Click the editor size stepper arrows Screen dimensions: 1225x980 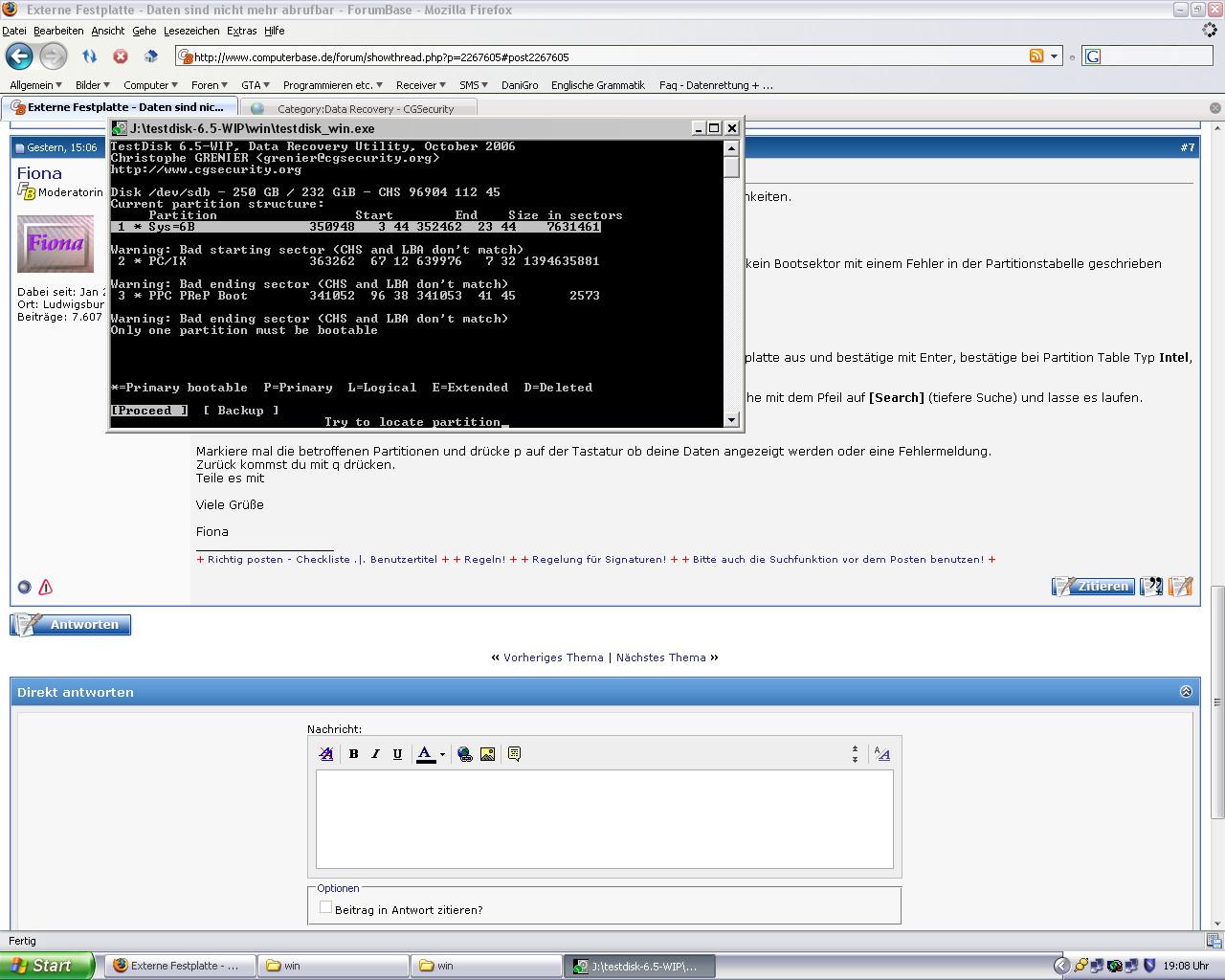pos(855,754)
